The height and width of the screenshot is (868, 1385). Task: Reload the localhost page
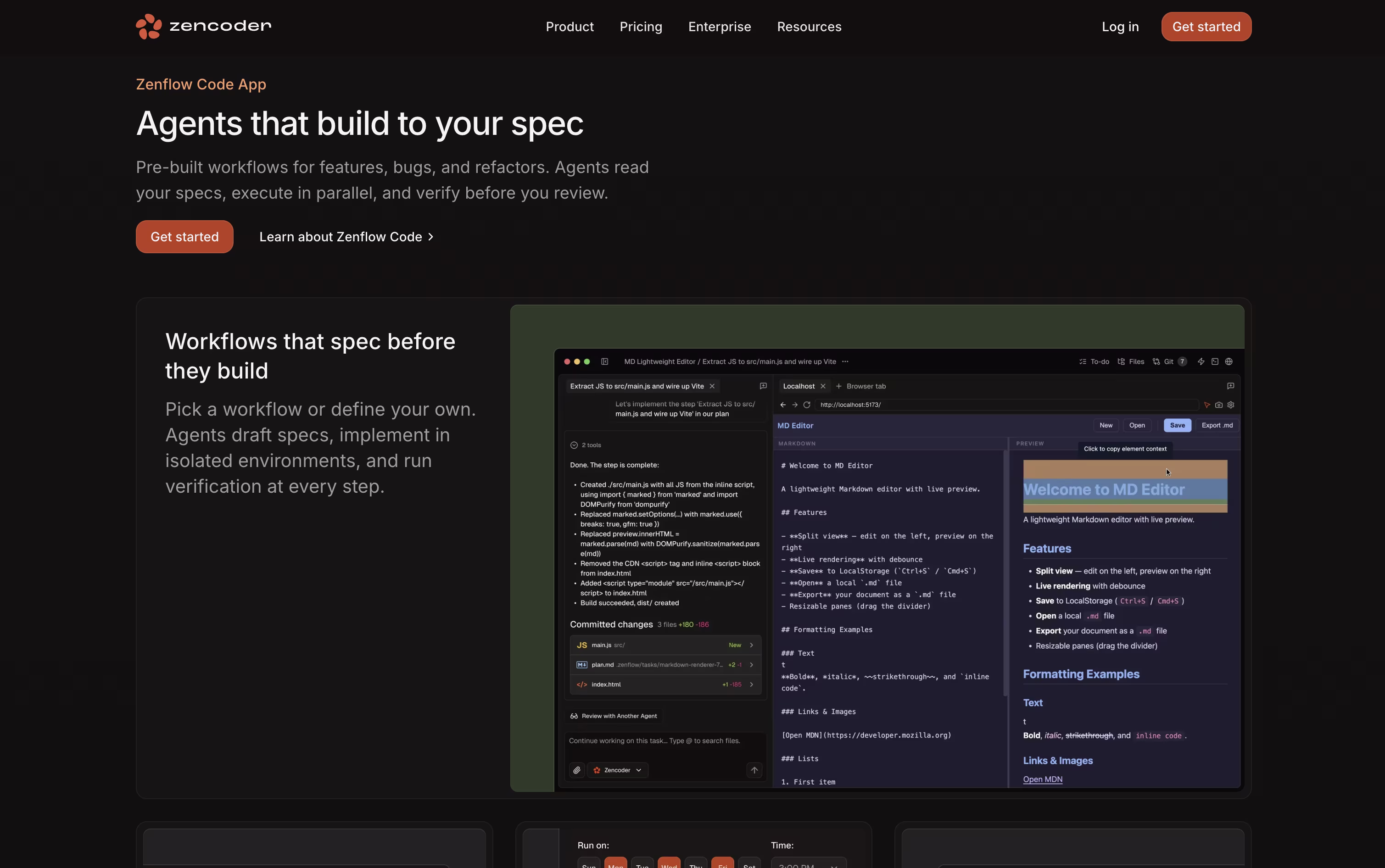(807, 405)
